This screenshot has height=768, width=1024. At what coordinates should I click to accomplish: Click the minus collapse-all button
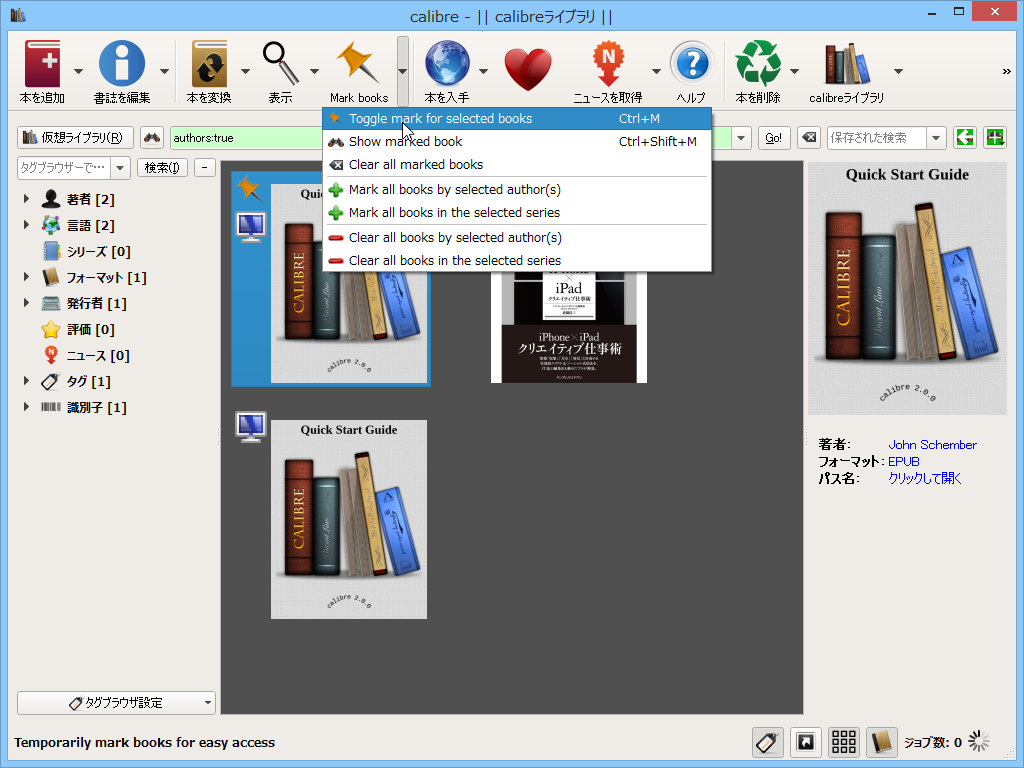tap(205, 168)
